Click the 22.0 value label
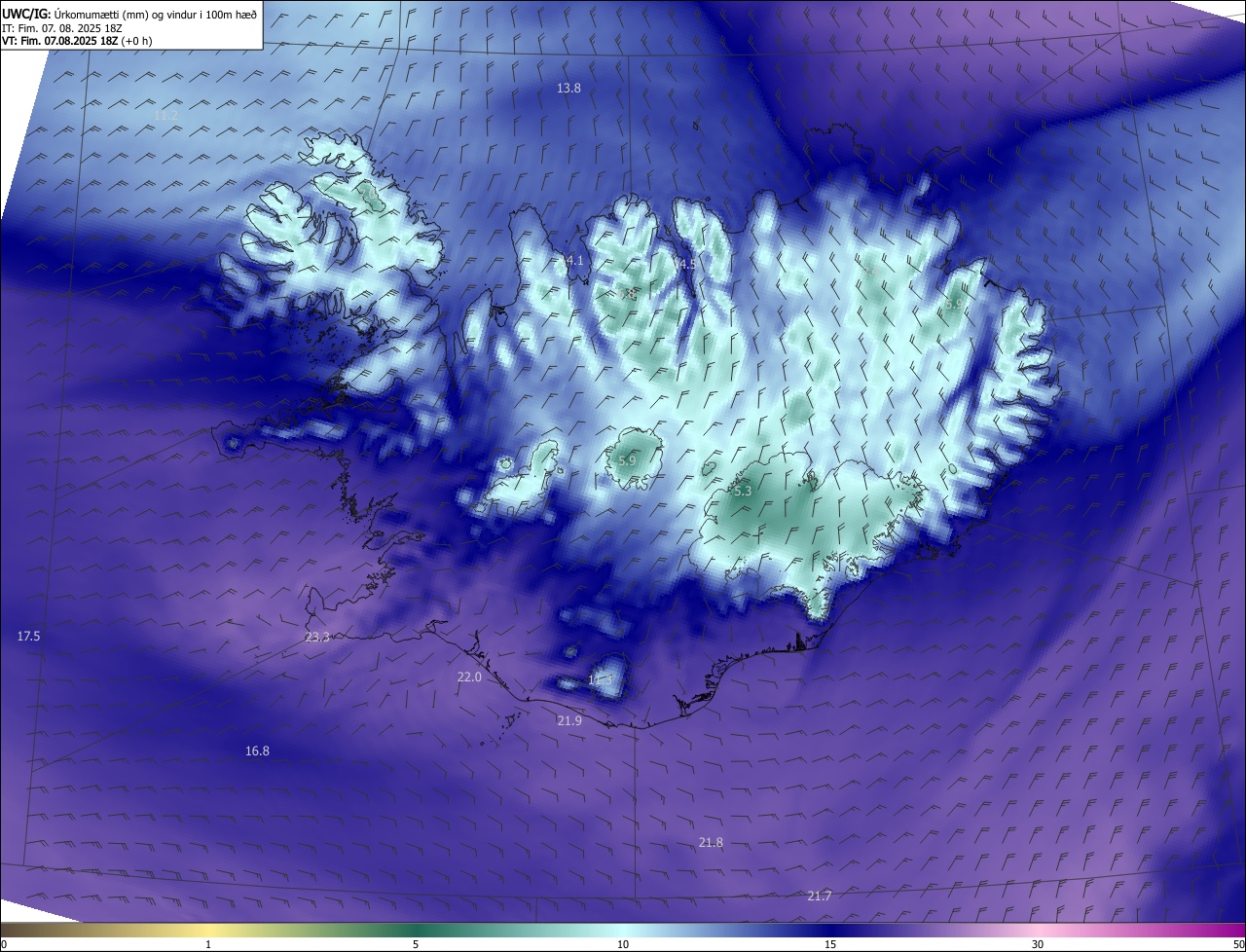This screenshot has width=1246, height=952. [469, 677]
